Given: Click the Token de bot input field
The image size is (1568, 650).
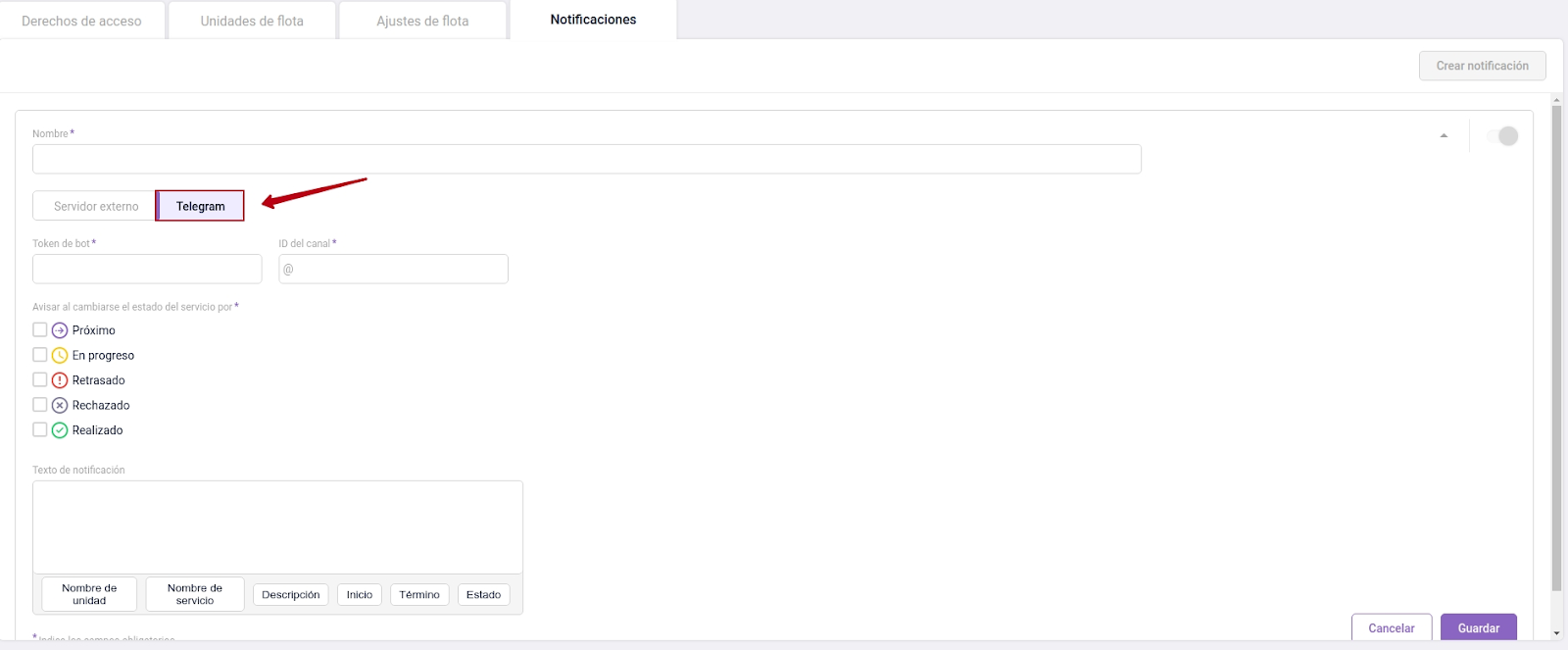Looking at the screenshot, I should pyautogui.click(x=147, y=269).
